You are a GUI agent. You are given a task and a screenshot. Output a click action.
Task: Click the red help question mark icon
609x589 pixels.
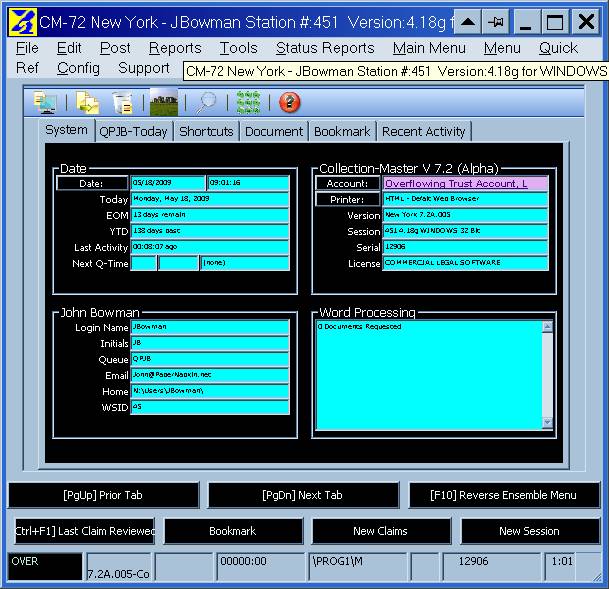click(290, 102)
